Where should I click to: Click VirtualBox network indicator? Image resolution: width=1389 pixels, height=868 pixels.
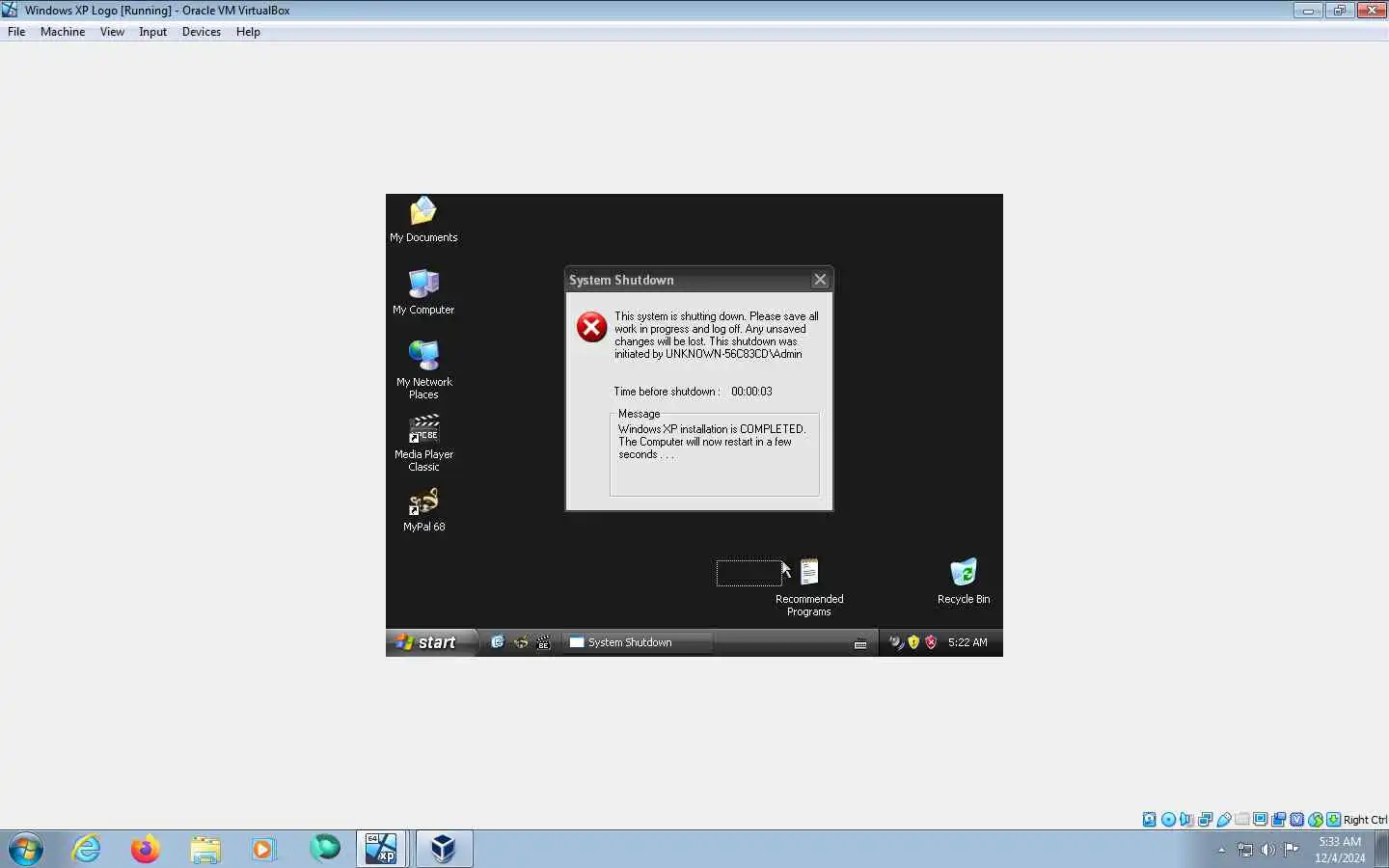coord(1205,820)
